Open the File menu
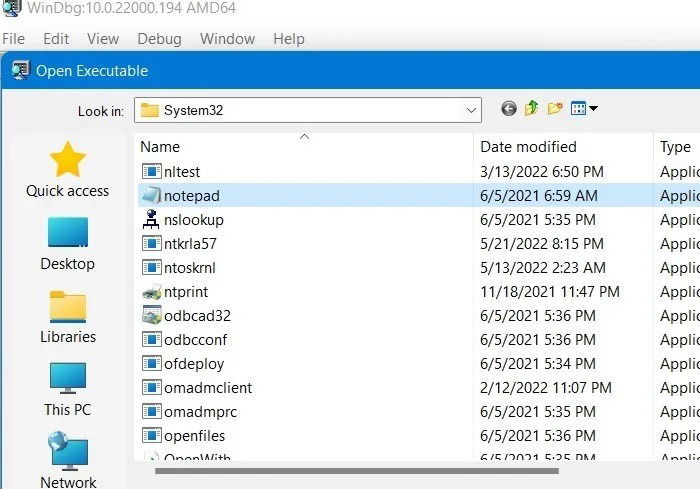Viewport: 700px width, 489px height. tap(13, 39)
